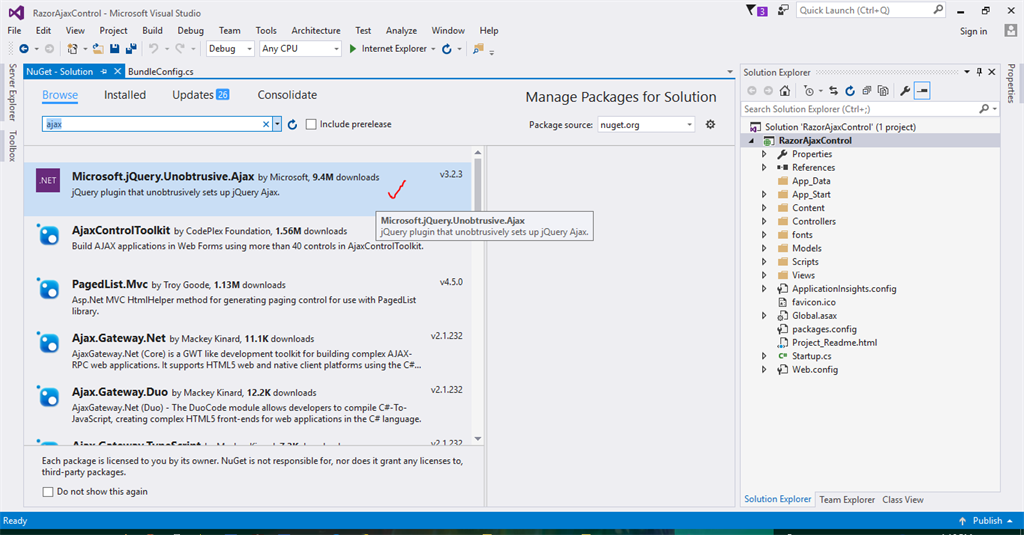
Task: Expand the Views folder
Action: pyautogui.click(x=764, y=275)
